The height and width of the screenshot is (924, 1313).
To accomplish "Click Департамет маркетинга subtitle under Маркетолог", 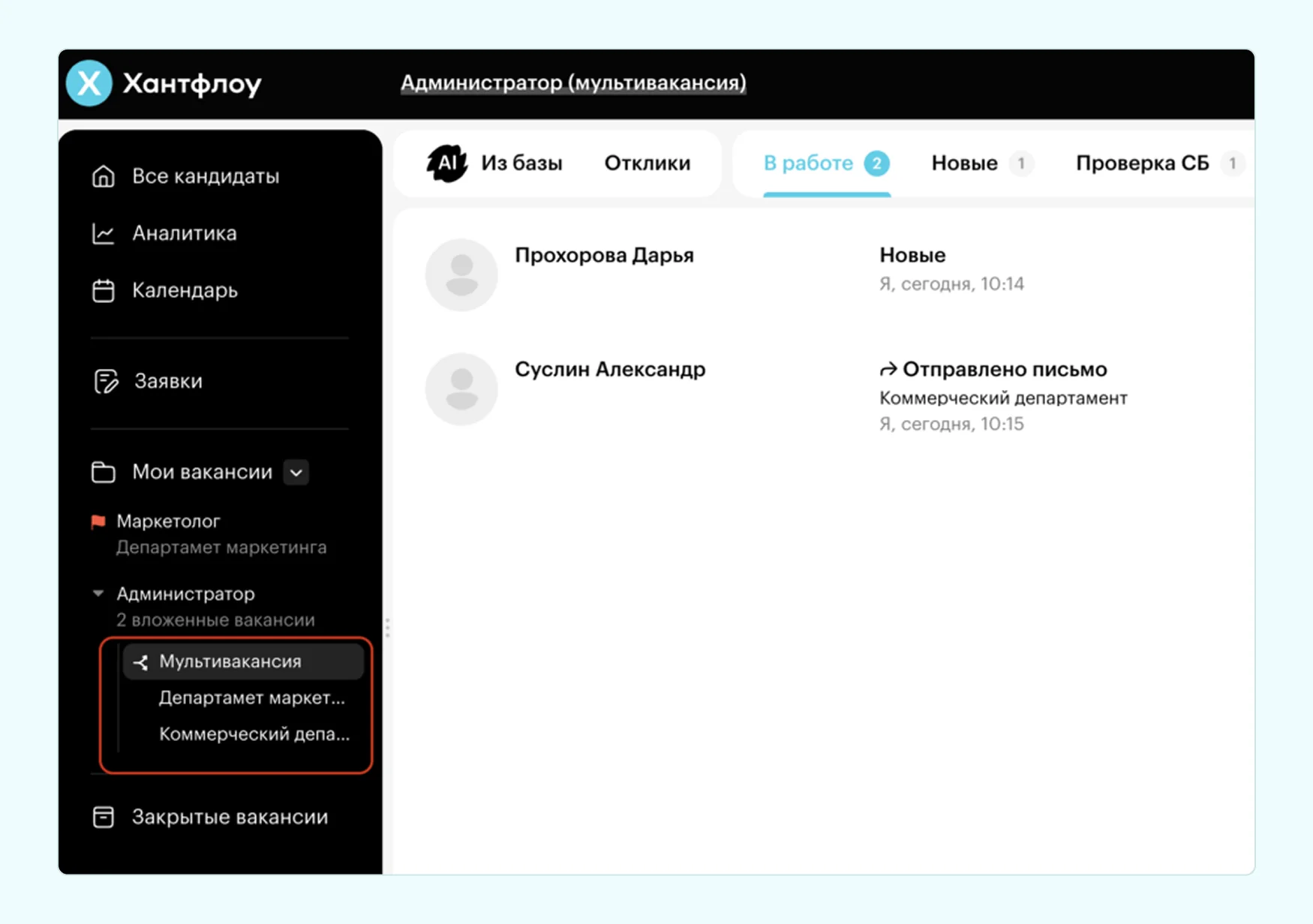I will pos(221,547).
